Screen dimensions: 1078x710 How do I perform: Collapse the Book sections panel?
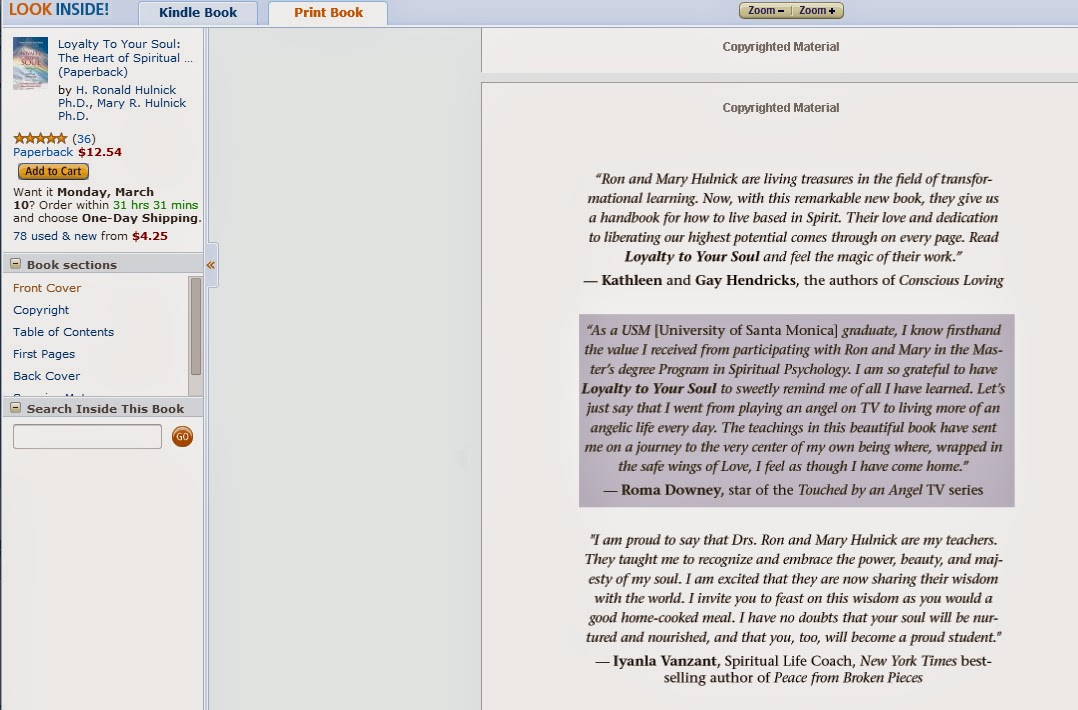tap(16, 264)
